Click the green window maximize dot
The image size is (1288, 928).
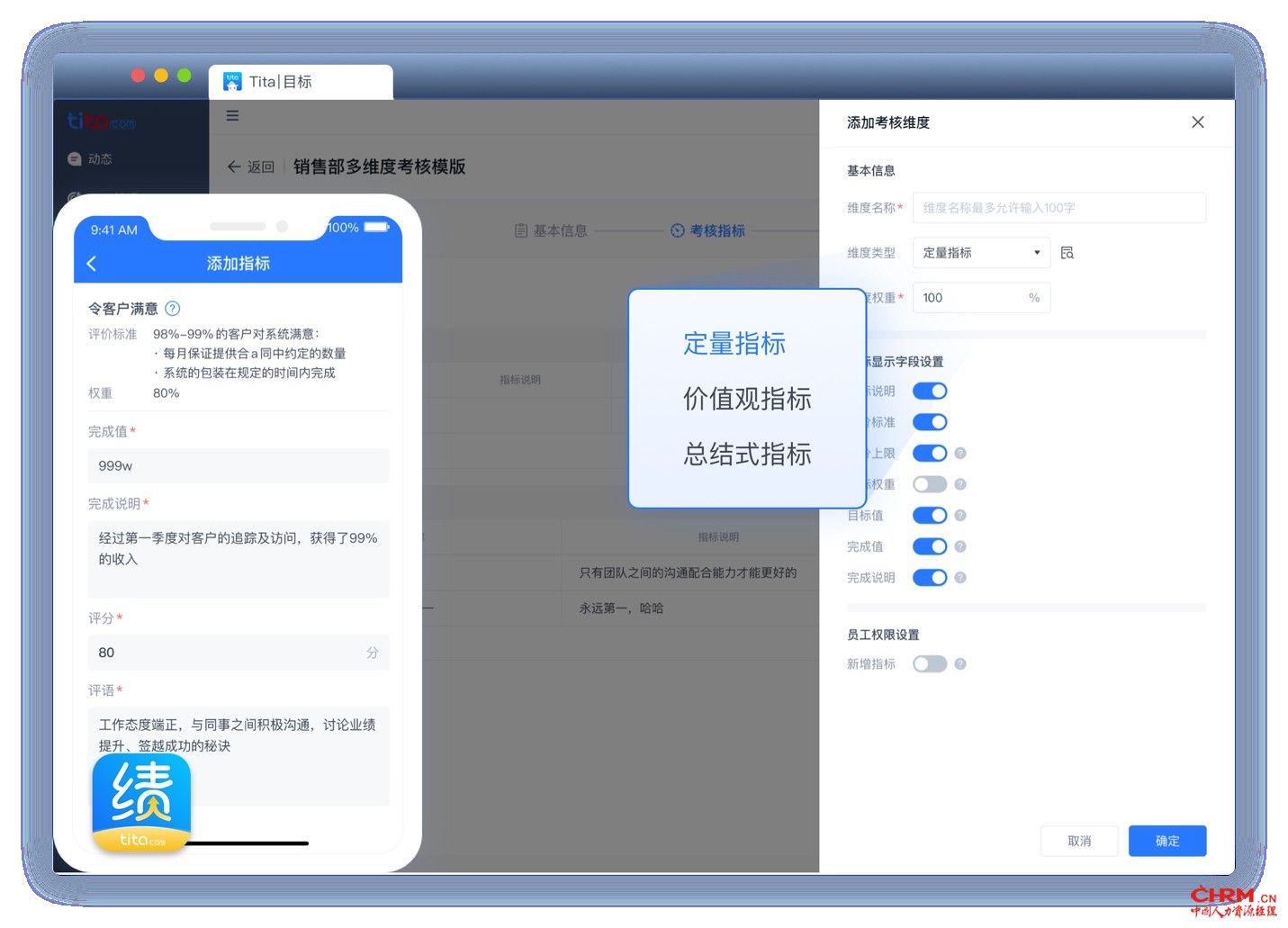pyautogui.click(x=185, y=76)
